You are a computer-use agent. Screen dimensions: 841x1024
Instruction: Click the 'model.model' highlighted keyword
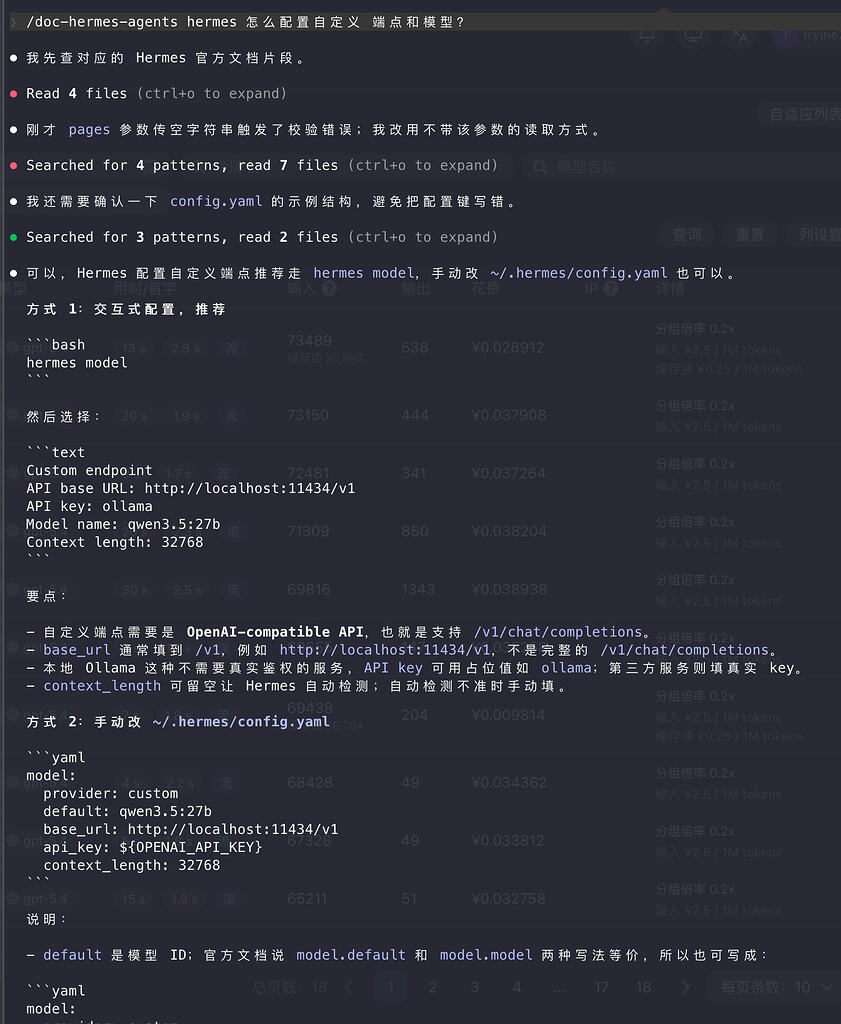pos(486,955)
